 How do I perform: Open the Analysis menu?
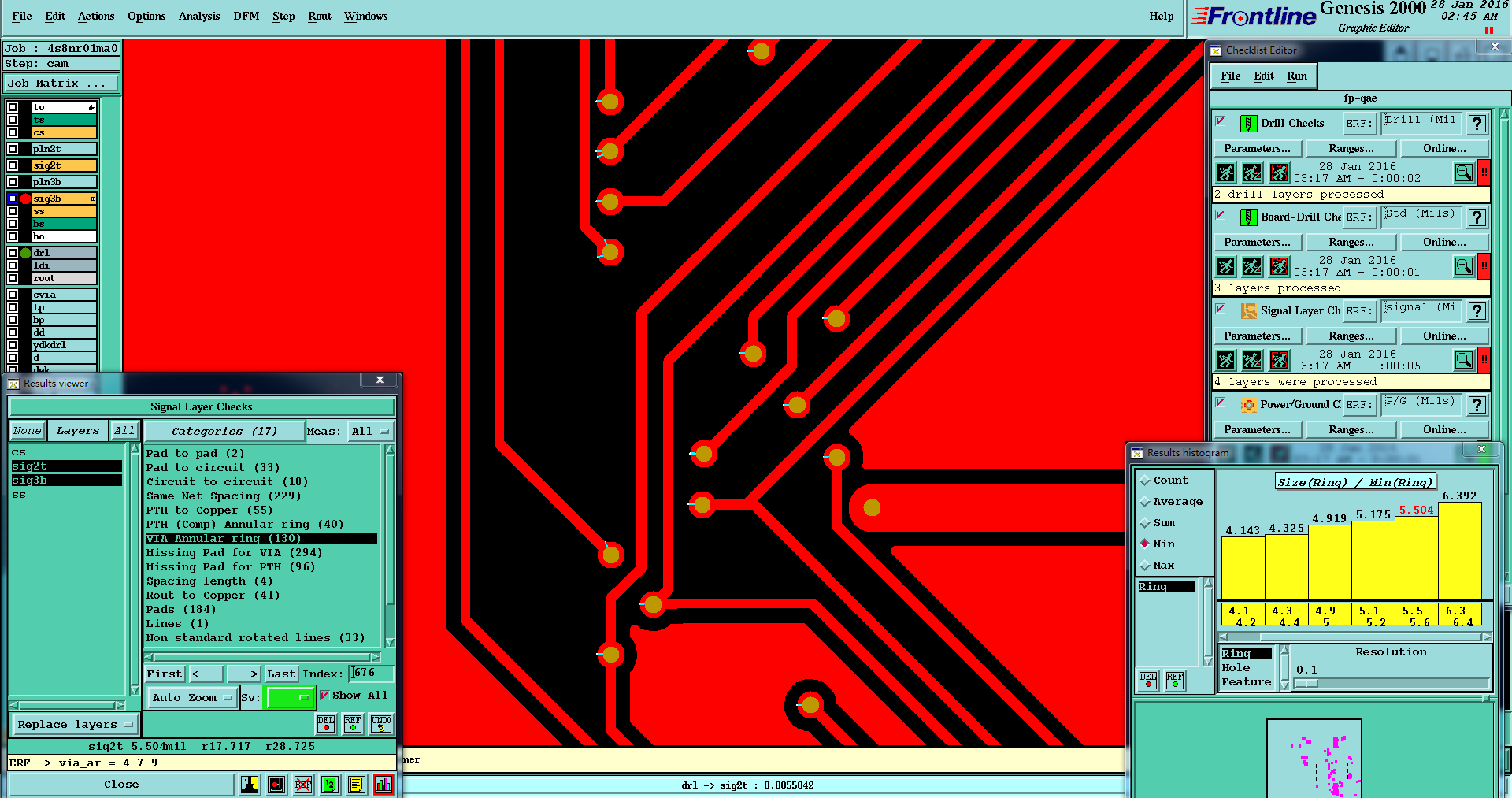tap(199, 17)
